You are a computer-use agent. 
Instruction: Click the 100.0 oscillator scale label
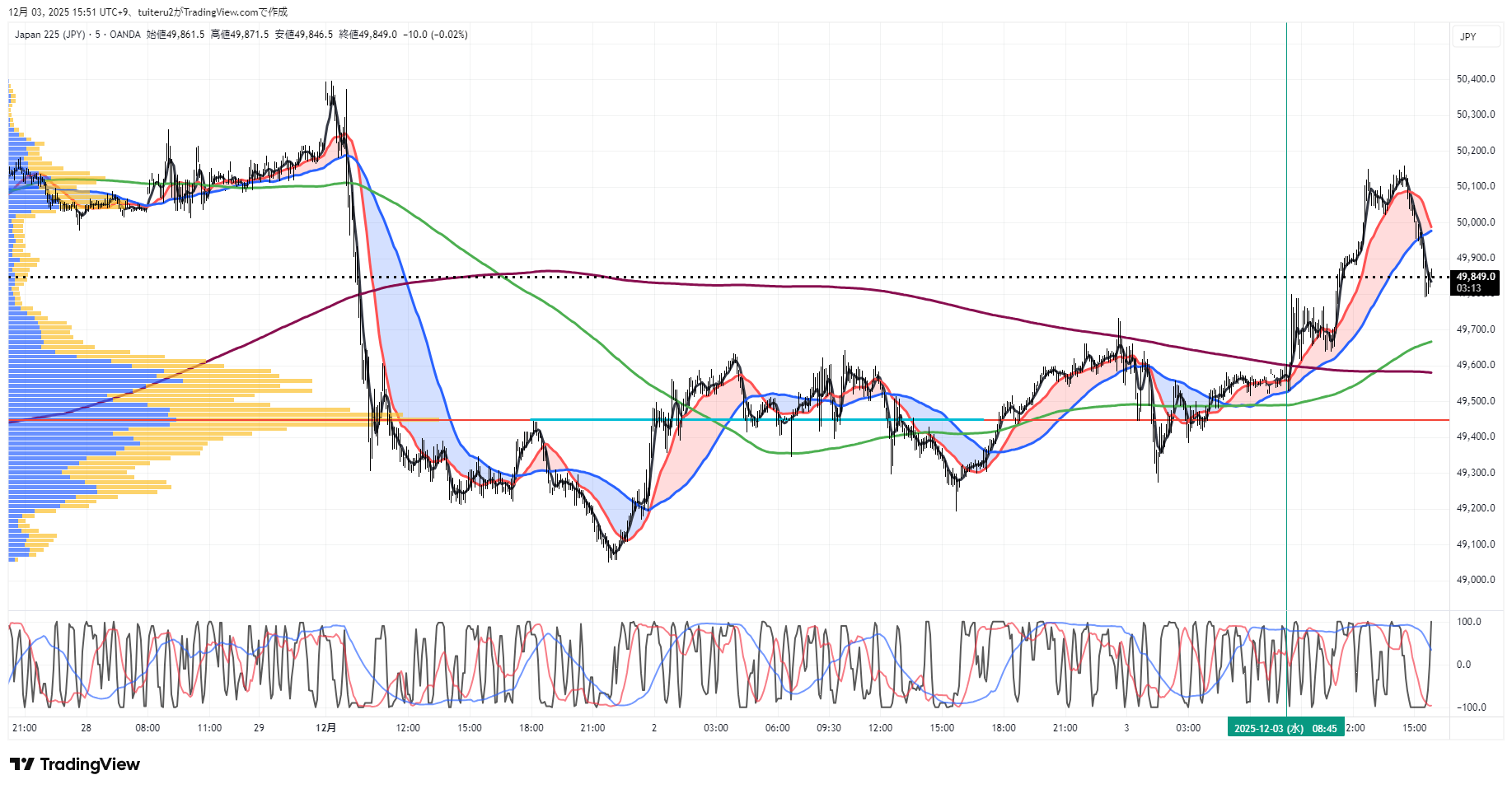1468,622
